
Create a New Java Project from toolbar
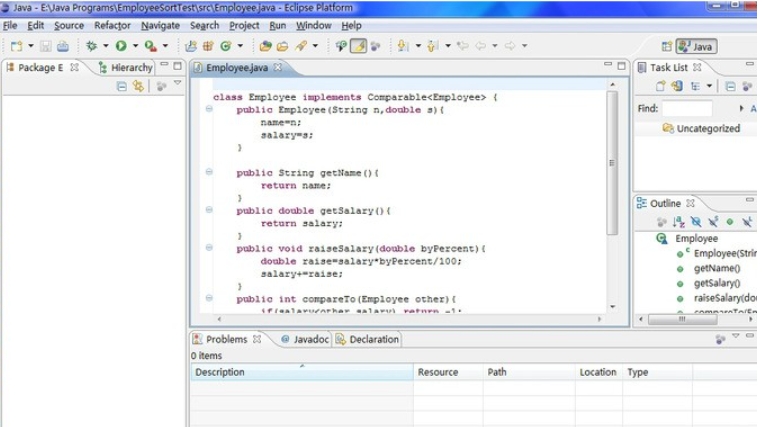coord(191,46)
